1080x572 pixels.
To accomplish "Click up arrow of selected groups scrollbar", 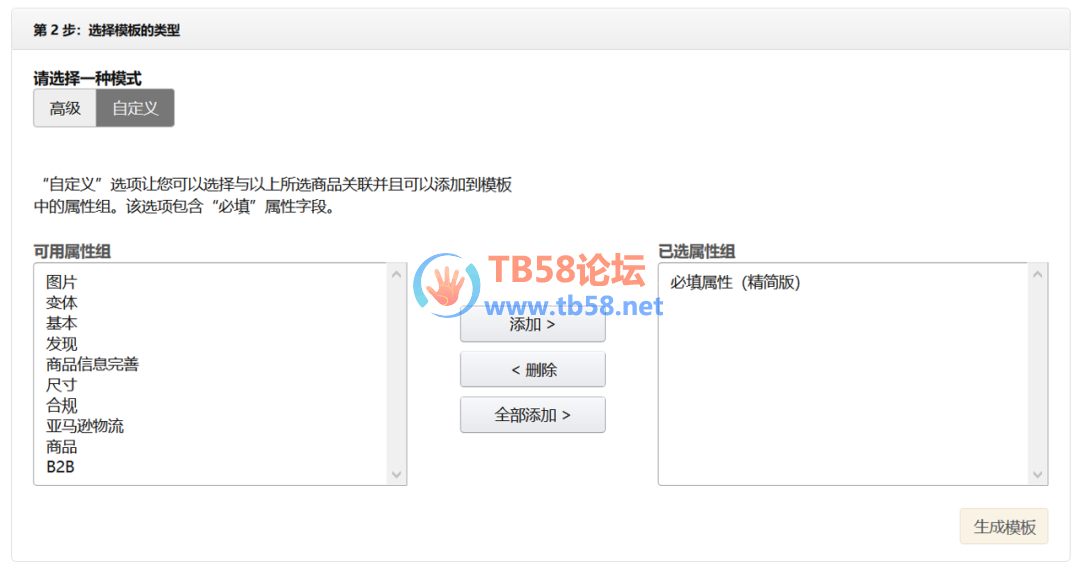I will tap(1037, 274).
